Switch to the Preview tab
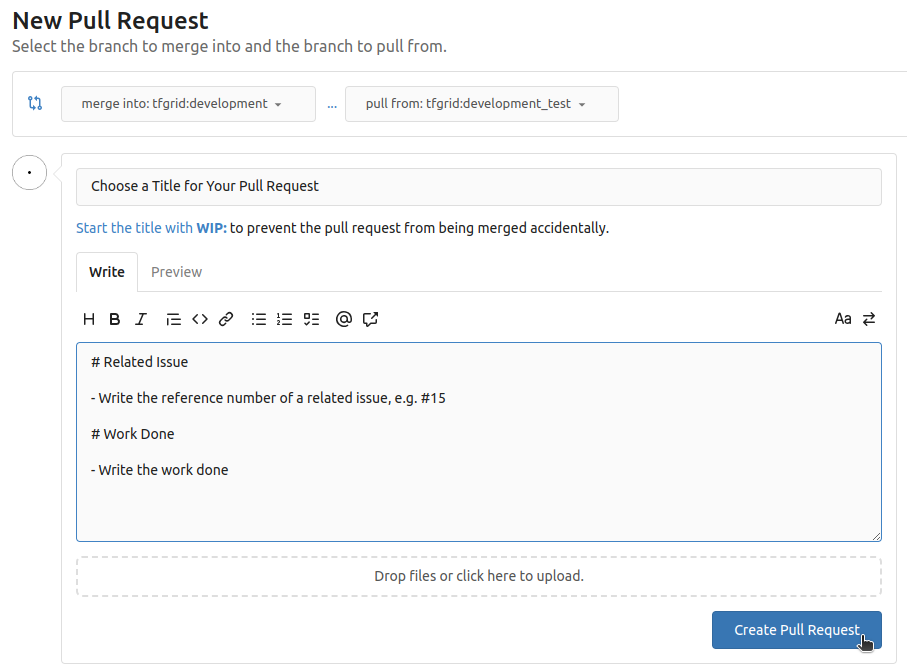Image resolution: width=907 pixels, height=672 pixels. (176, 272)
